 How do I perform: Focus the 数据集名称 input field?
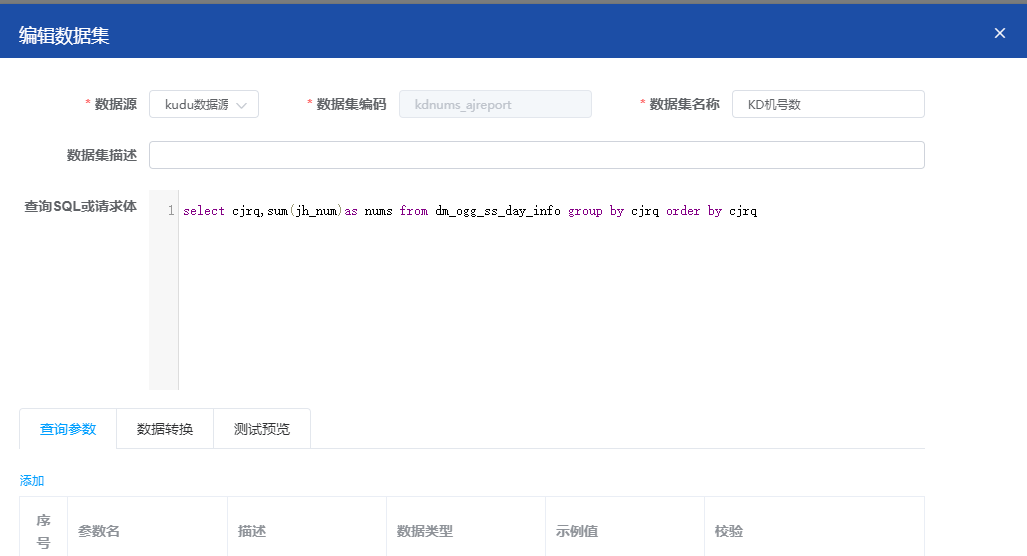828,104
